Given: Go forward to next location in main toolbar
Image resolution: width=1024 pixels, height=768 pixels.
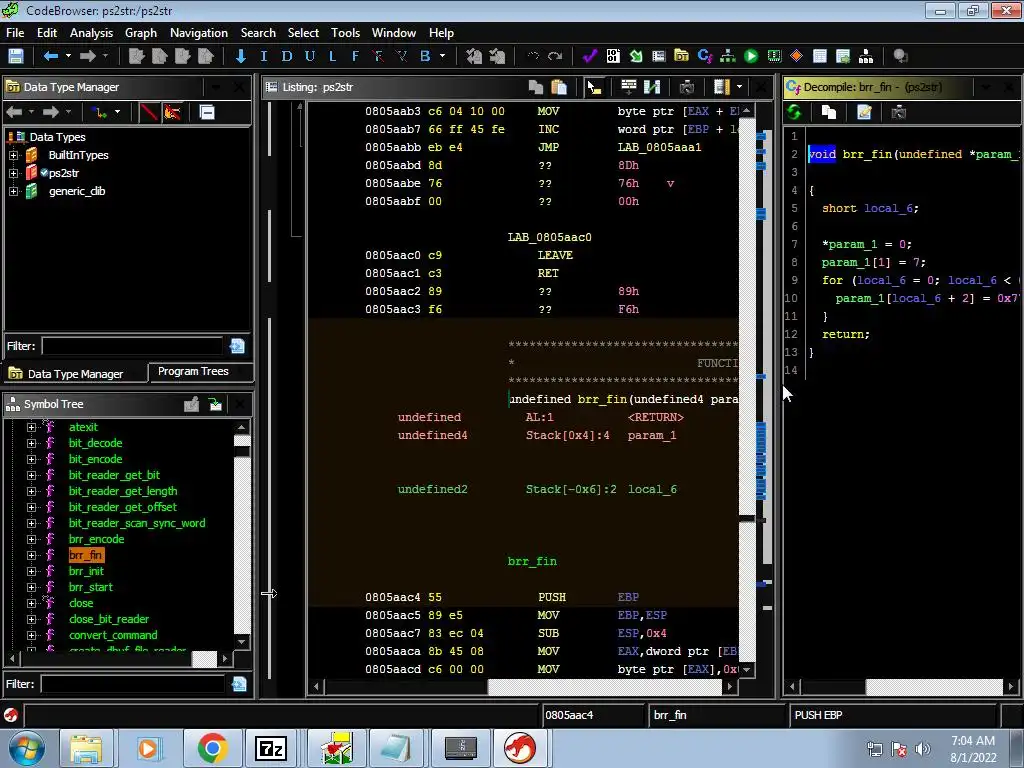Looking at the screenshot, I should (x=88, y=56).
